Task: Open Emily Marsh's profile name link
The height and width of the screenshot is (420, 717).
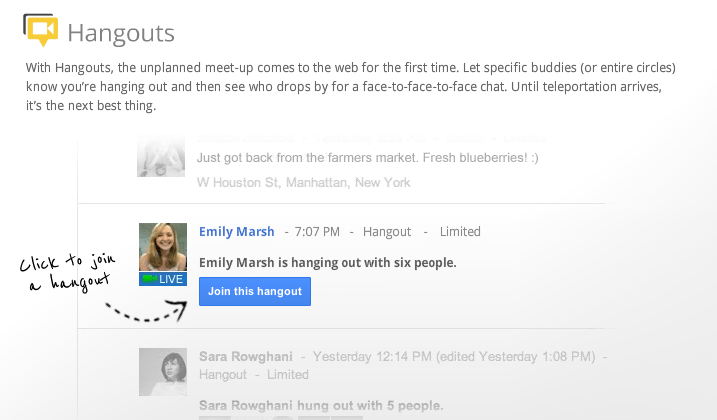Action: [x=236, y=232]
